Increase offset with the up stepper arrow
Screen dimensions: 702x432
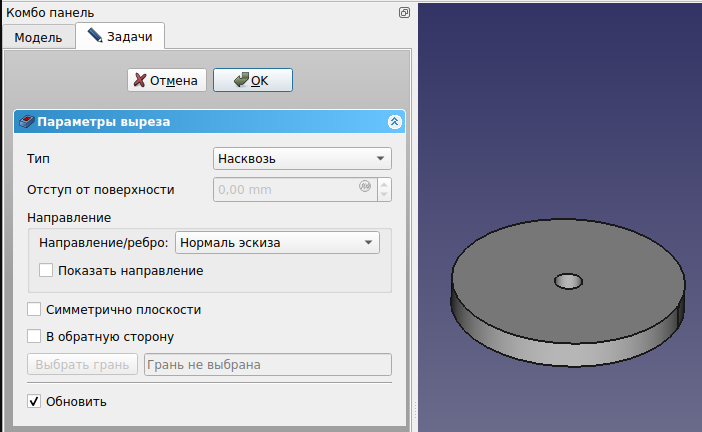(384, 184)
